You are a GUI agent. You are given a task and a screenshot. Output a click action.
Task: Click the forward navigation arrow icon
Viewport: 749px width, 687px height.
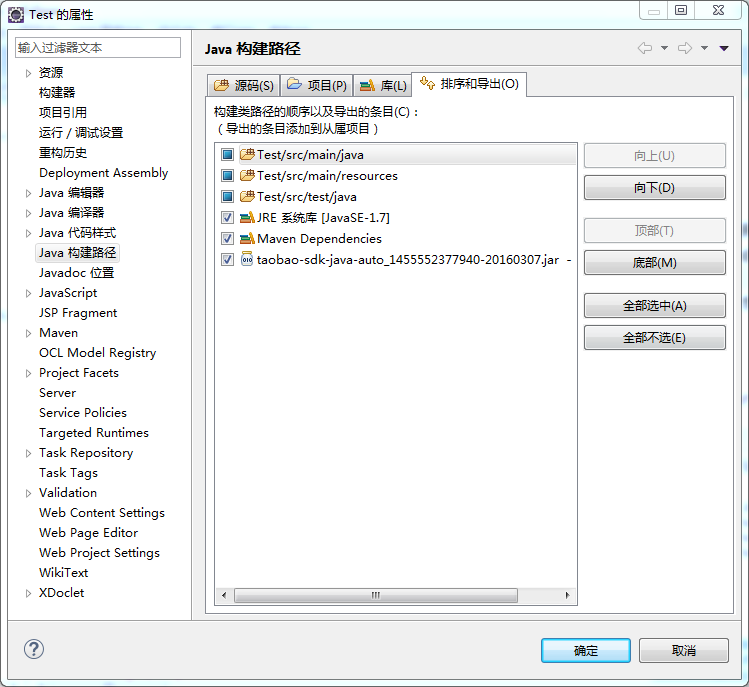click(x=685, y=48)
